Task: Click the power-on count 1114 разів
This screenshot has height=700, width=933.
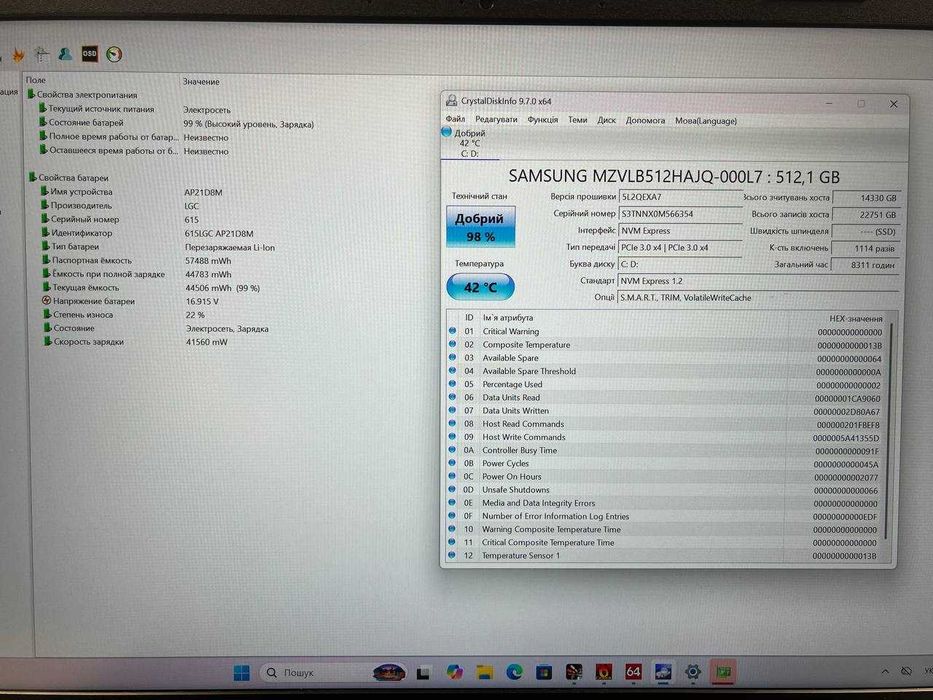Action: click(x=865, y=248)
